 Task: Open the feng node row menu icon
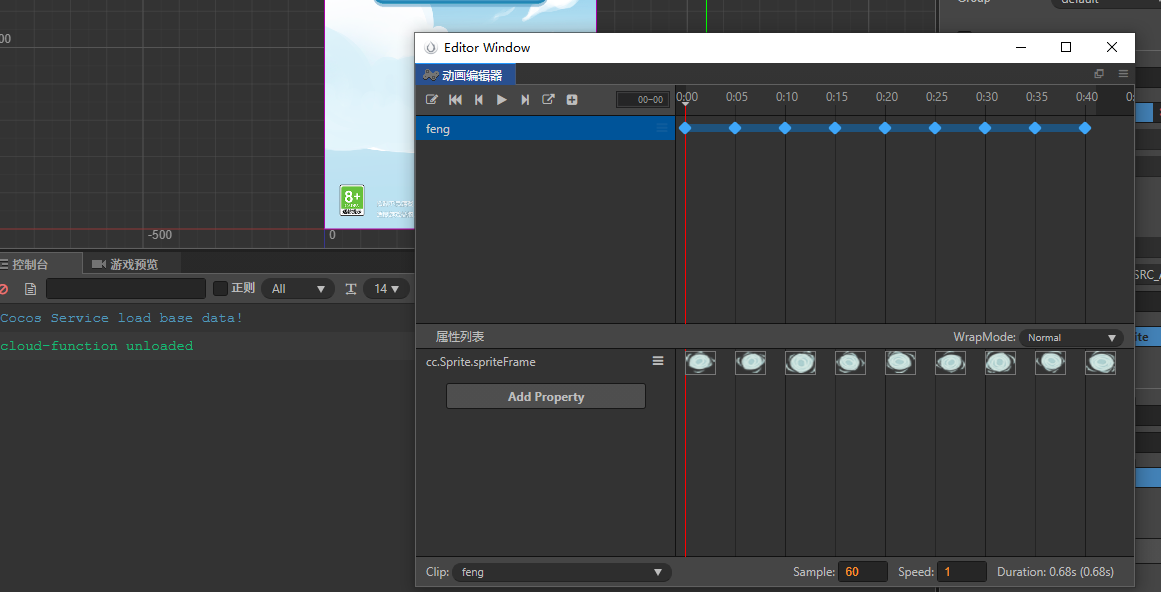coord(662,128)
